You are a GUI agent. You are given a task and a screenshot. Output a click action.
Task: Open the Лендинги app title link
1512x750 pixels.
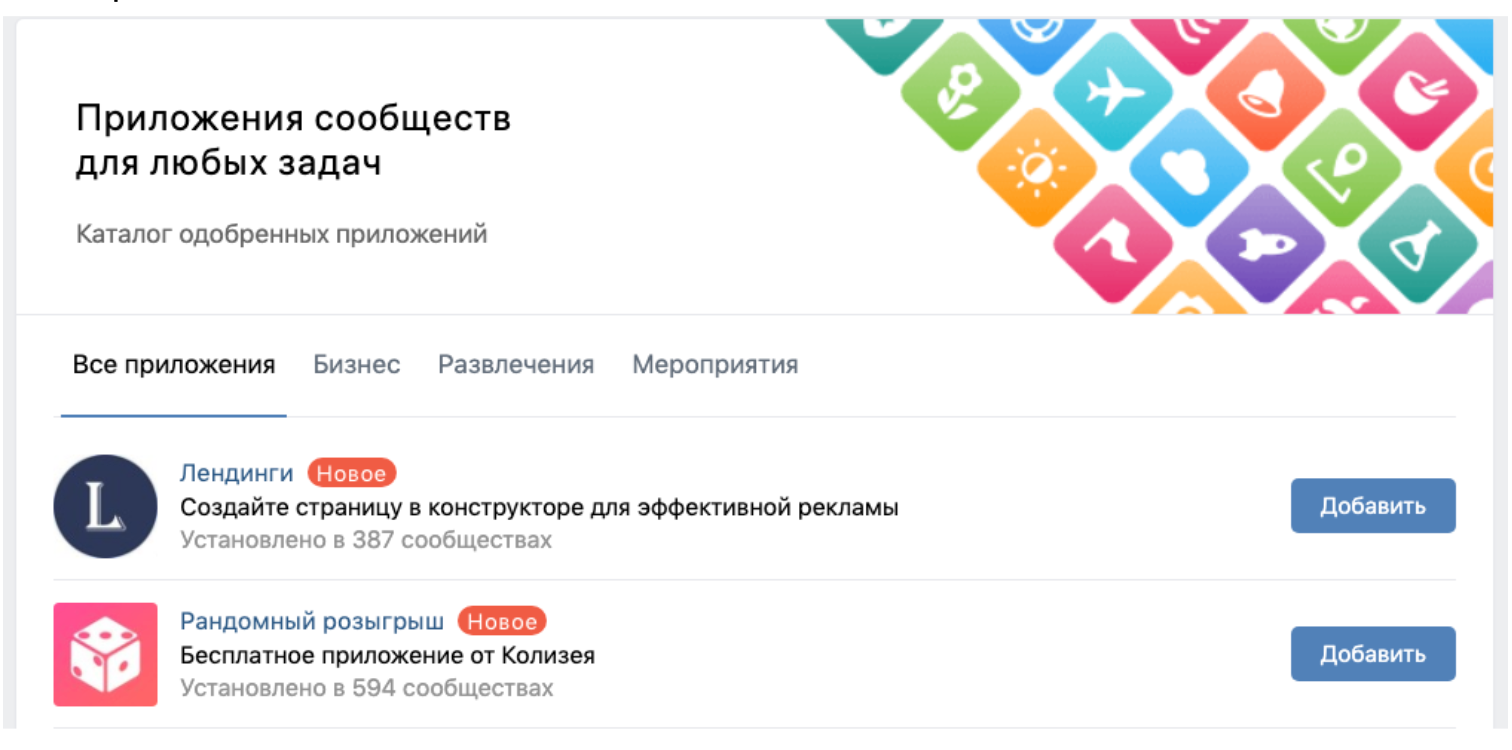(237, 473)
